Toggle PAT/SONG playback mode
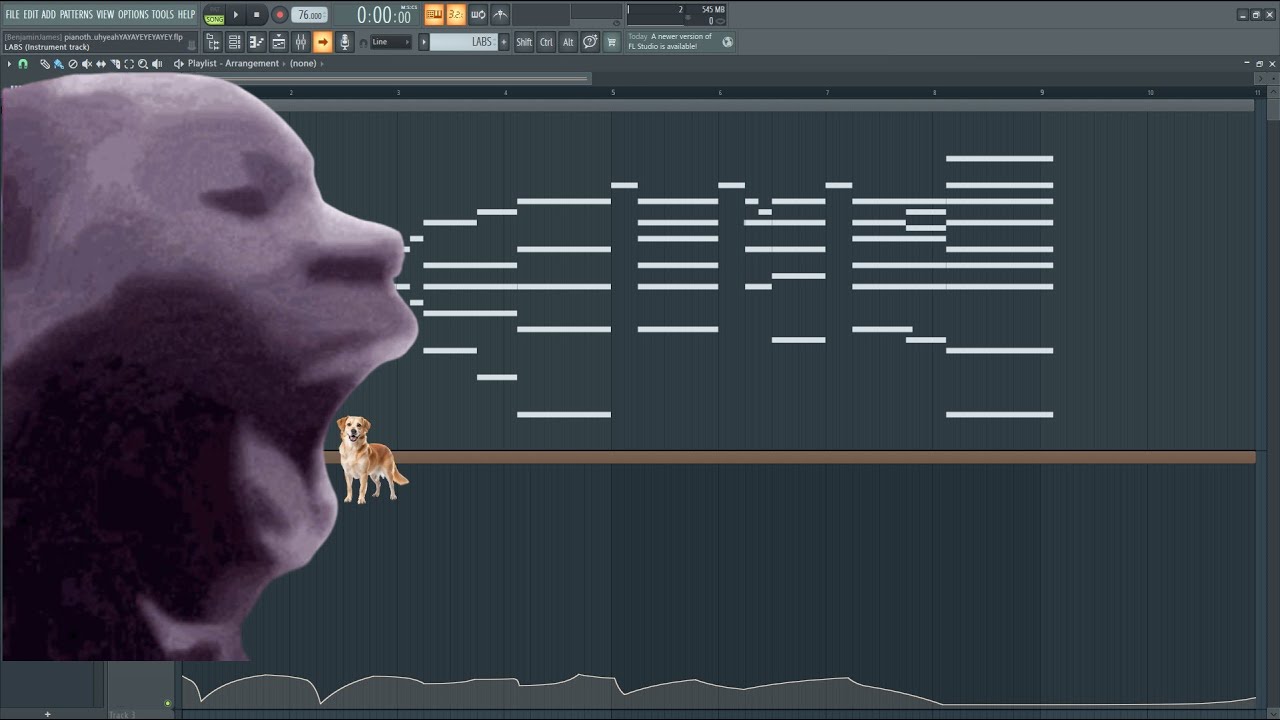Viewport: 1280px width, 720px height. click(x=214, y=15)
